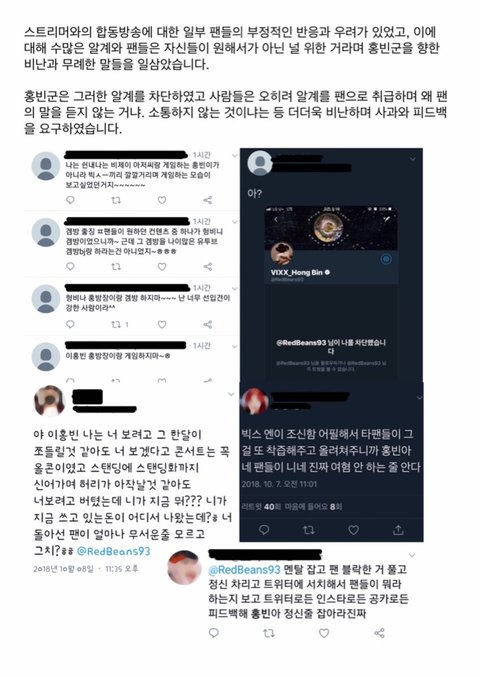Retweet the second tweet about 겜방 content
Viewport: 480px width, 678px height.
coord(116,267)
